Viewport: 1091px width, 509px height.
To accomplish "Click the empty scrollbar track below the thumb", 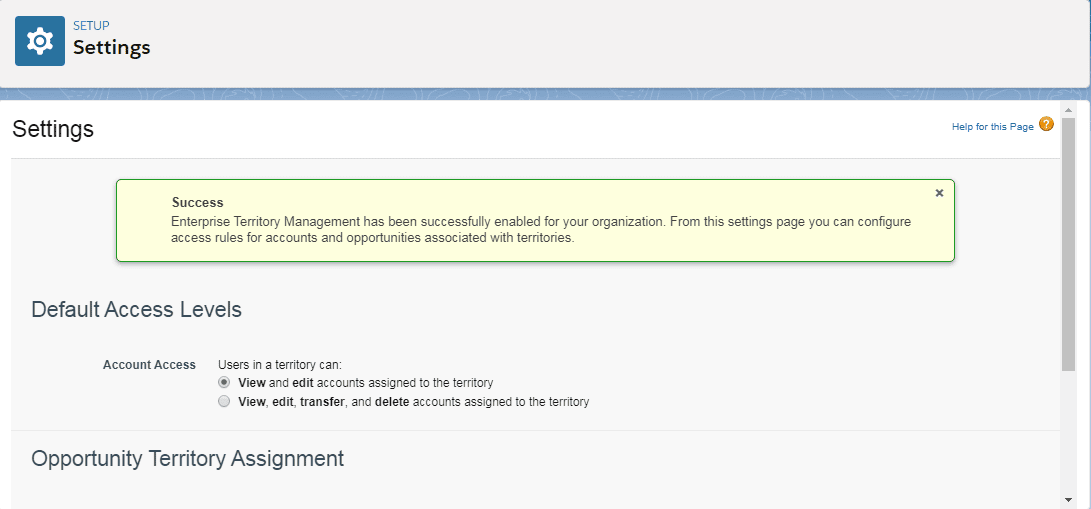I will click(x=1068, y=431).
